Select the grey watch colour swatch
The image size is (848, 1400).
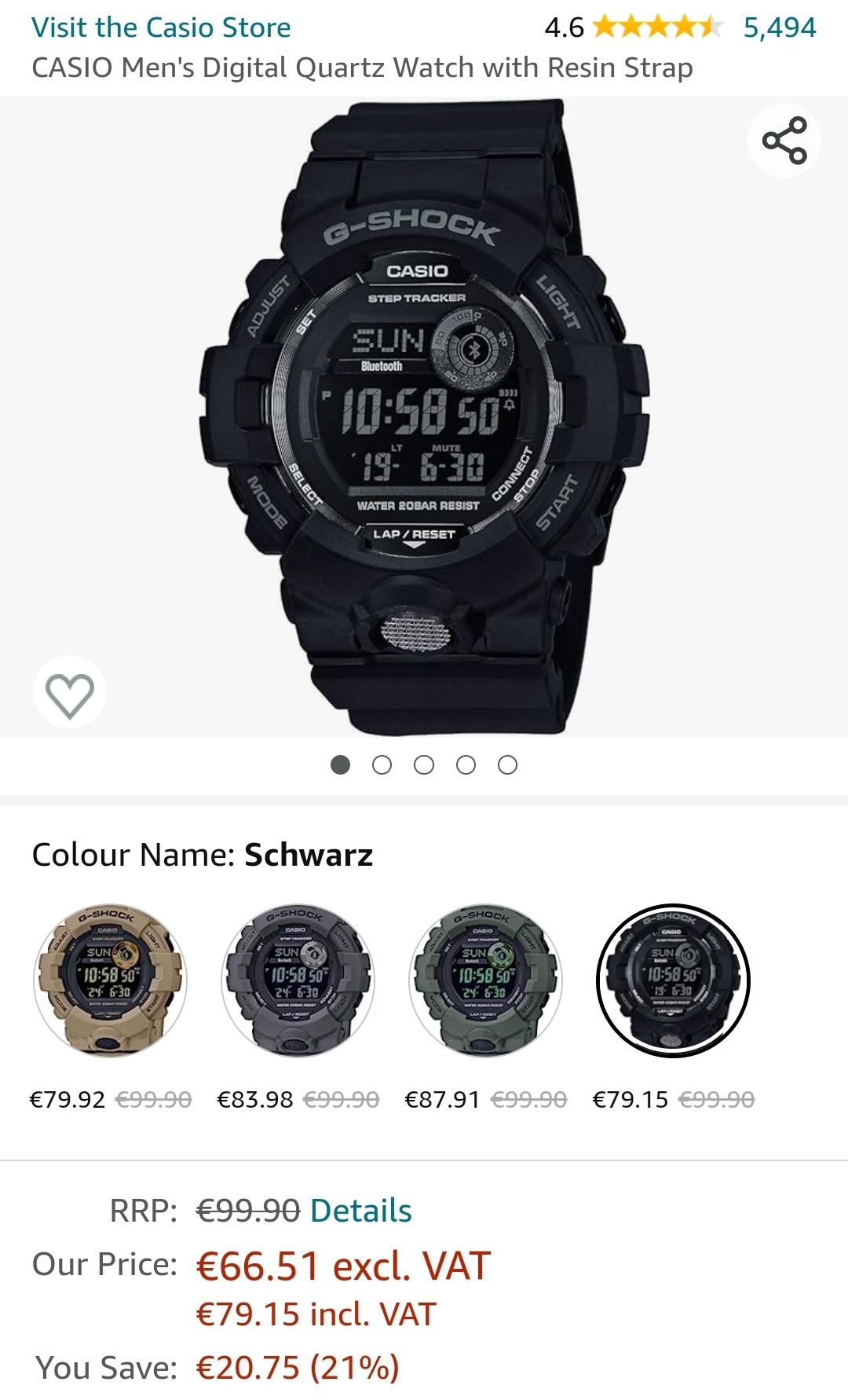pyautogui.click(x=298, y=980)
